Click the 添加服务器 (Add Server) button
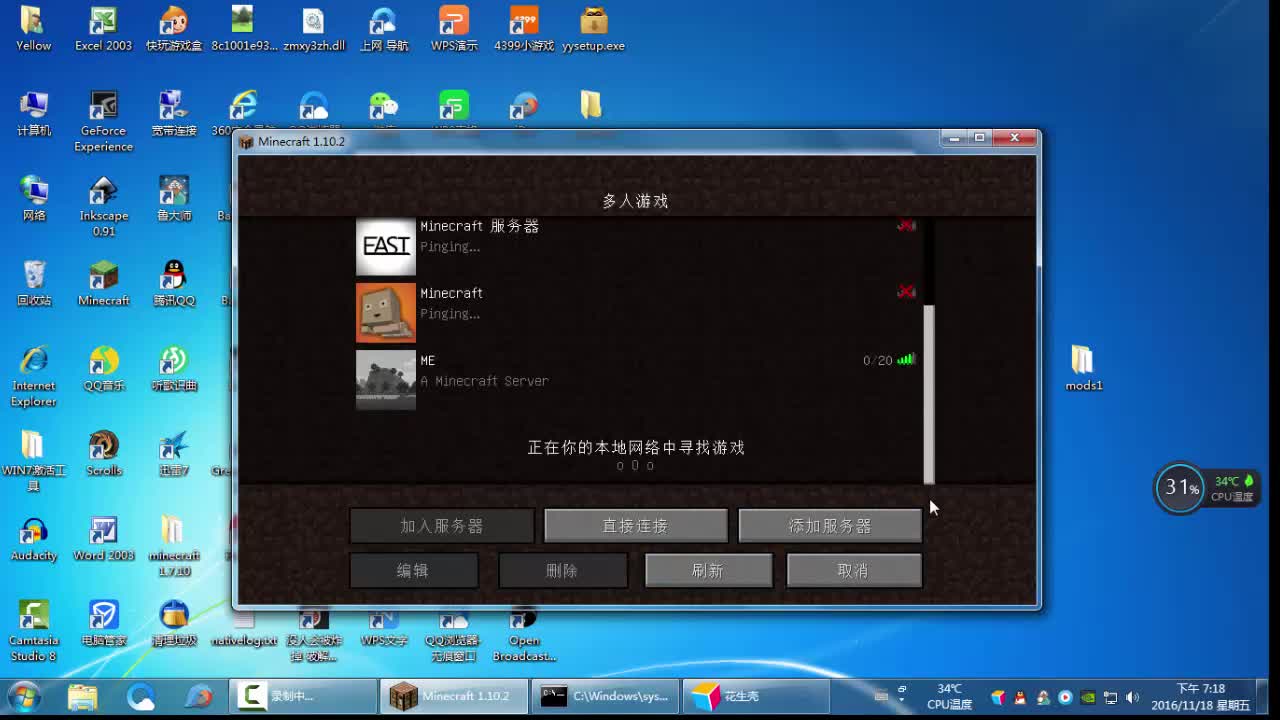The image size is (1280, 720). coord(830,526)
